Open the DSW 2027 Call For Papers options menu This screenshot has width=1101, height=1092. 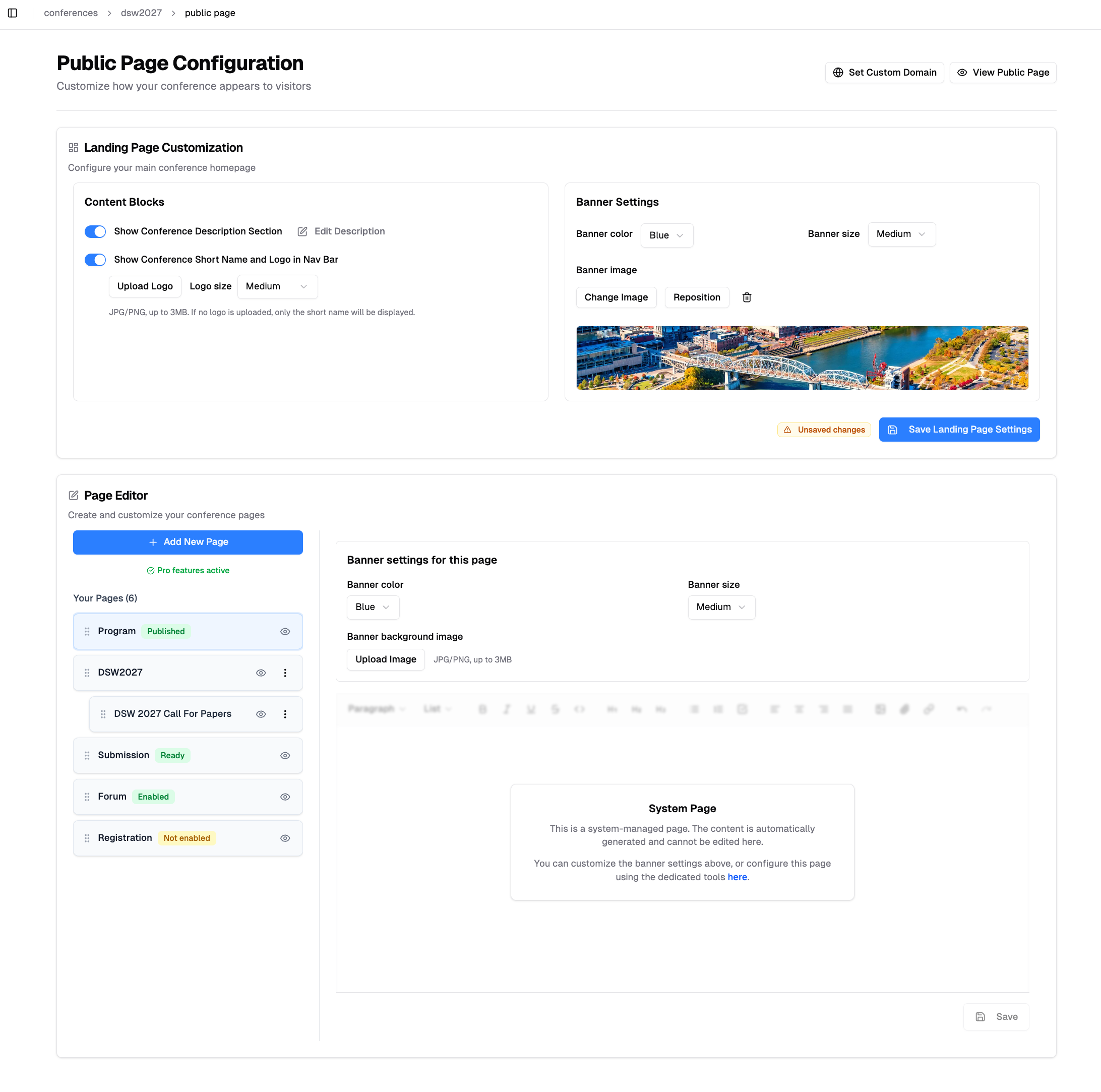tap(285, 714)
